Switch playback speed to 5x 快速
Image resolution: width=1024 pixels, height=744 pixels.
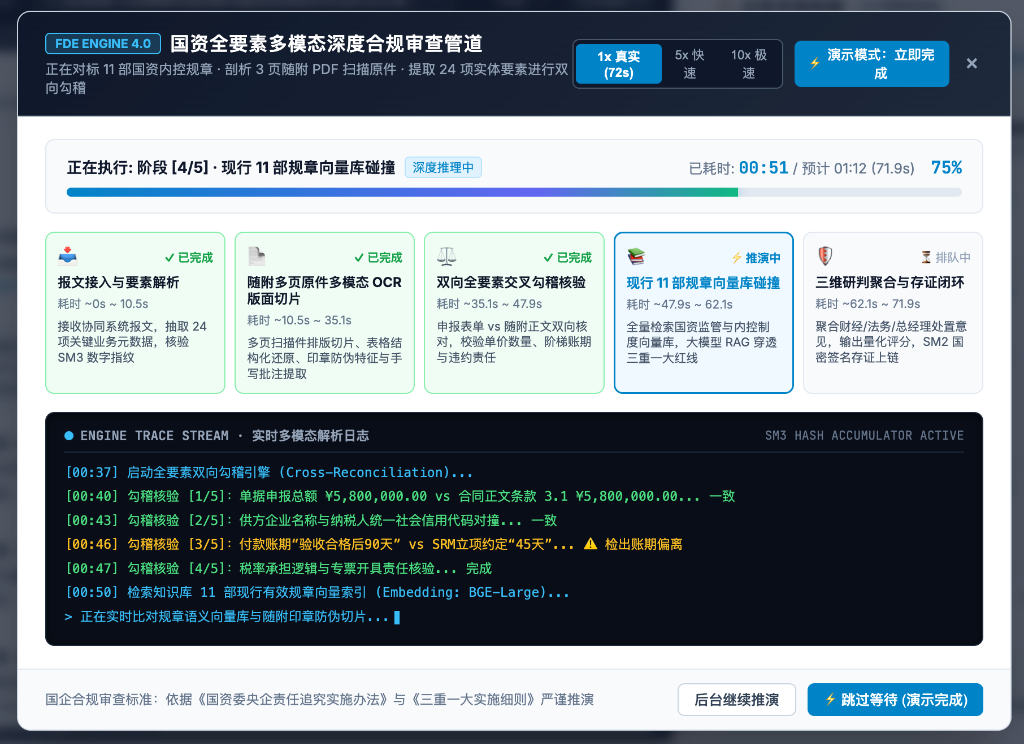click(x=690, y=64)
